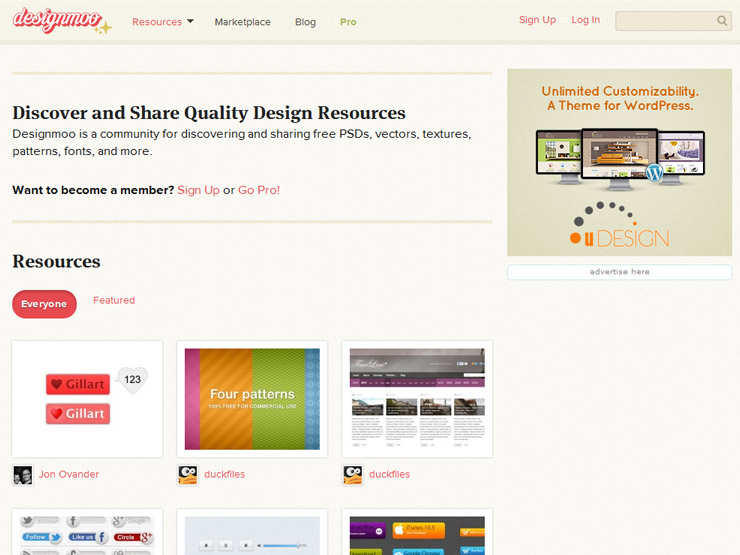
Task: Open the Pro navigation link
Action: [348, 22]
